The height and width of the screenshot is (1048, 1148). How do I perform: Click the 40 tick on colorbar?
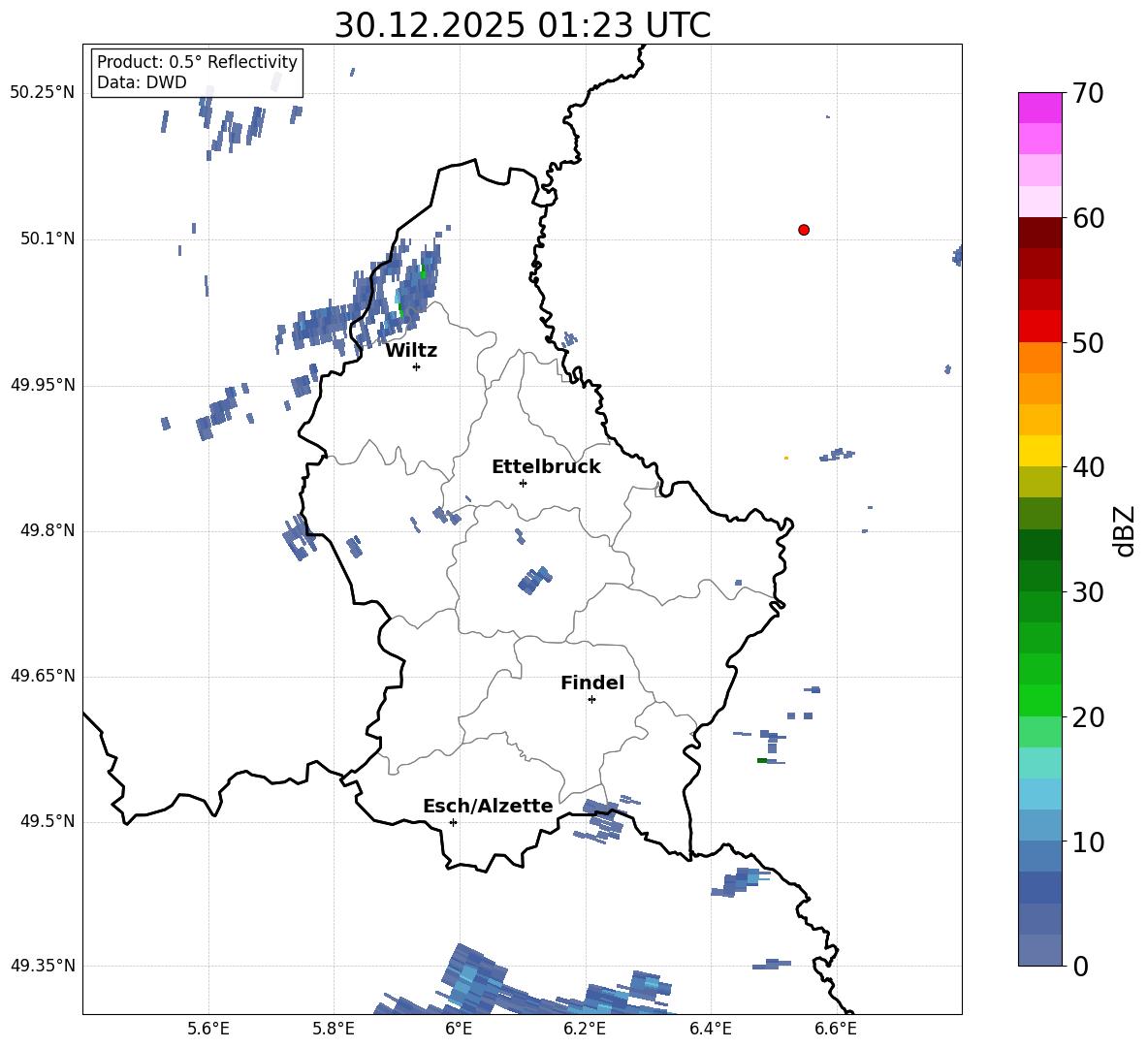tap(1088, 467)
